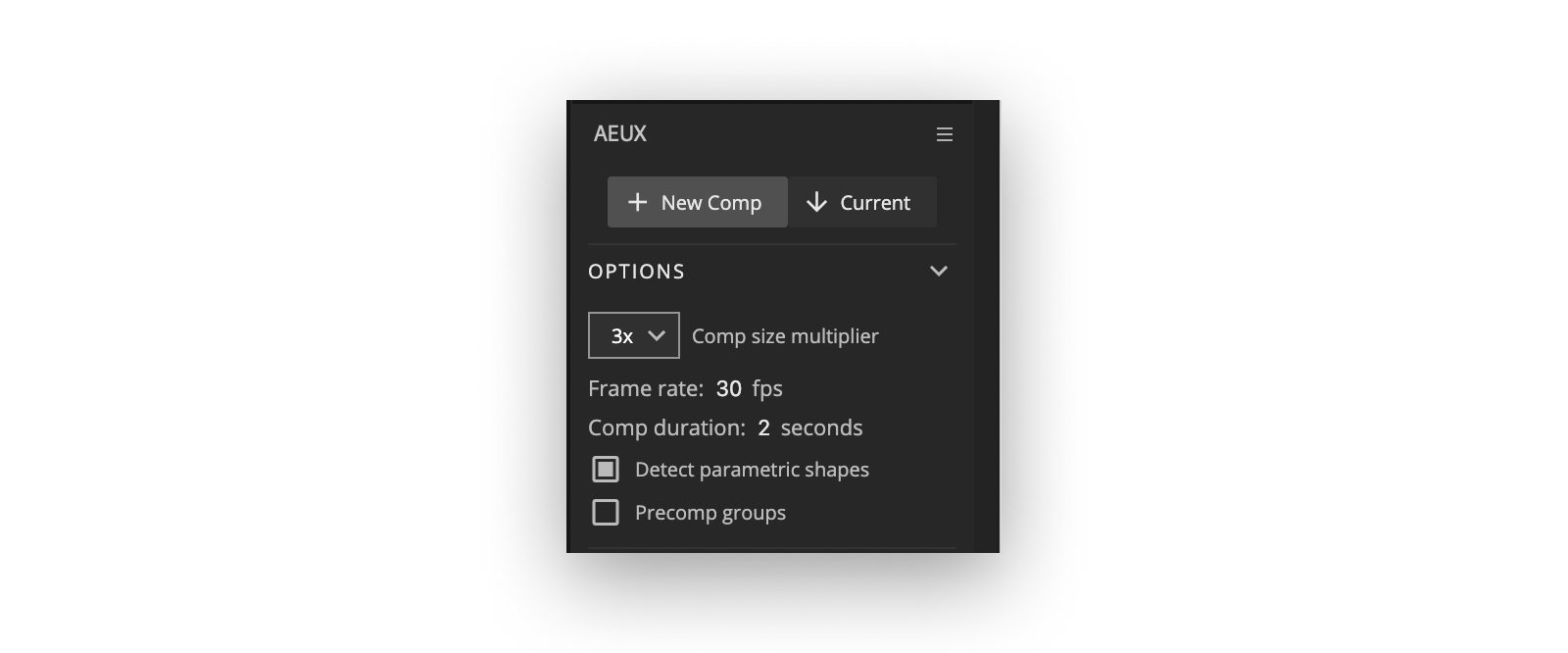
Task: Click the seconds unit text
Action: 821,427
